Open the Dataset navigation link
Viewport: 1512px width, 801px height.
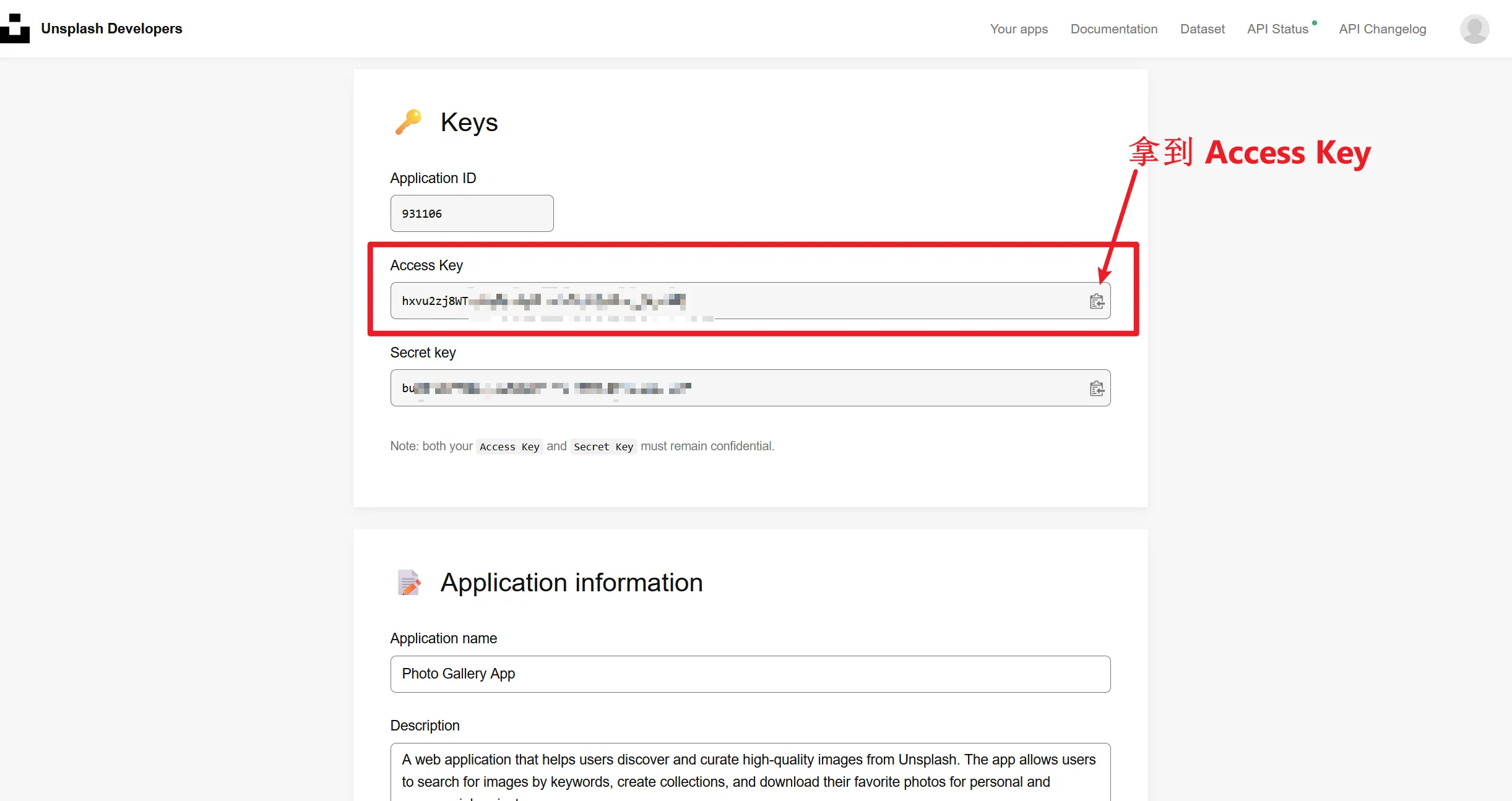tap(1202, 29)
